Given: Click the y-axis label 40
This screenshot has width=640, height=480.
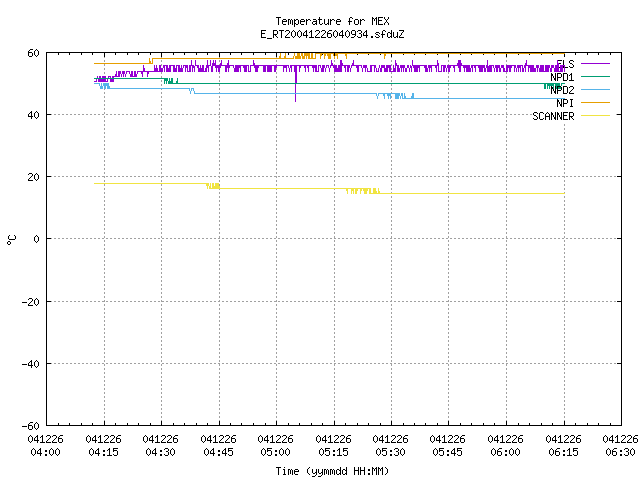Looking at the screenshot, I should [33, 115].
